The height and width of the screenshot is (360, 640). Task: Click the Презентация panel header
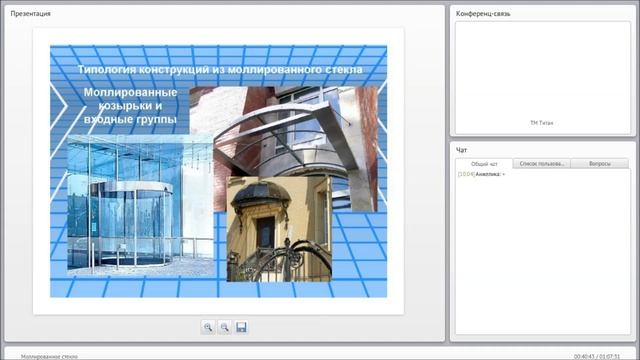[31, 13]
